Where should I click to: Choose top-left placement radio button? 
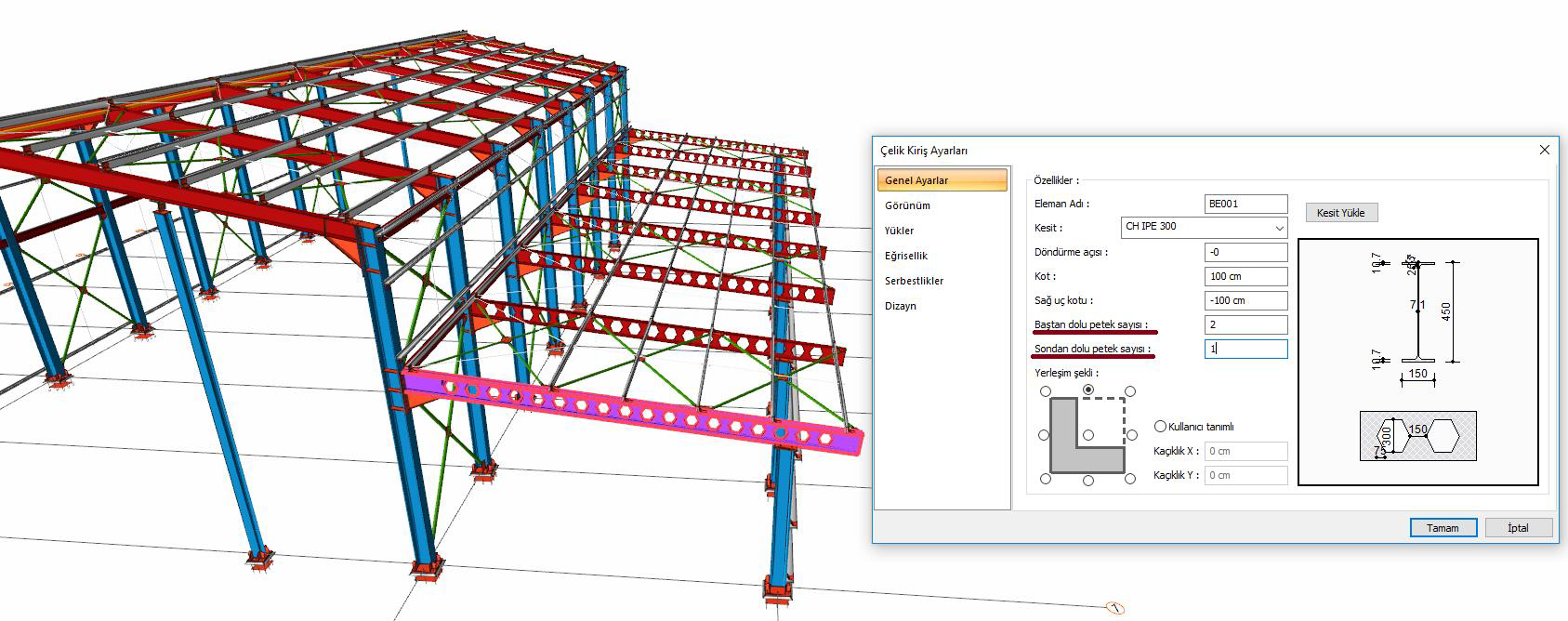[1046, 391]
